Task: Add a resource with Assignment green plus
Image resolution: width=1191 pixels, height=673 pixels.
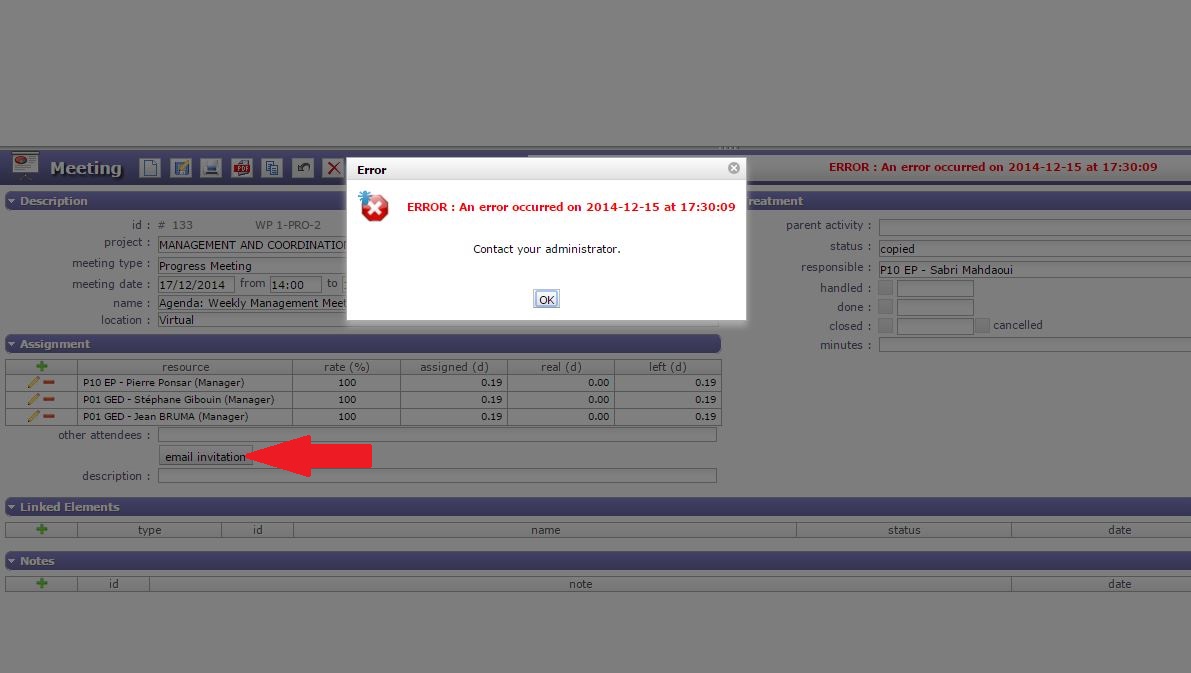Action: 42,366
